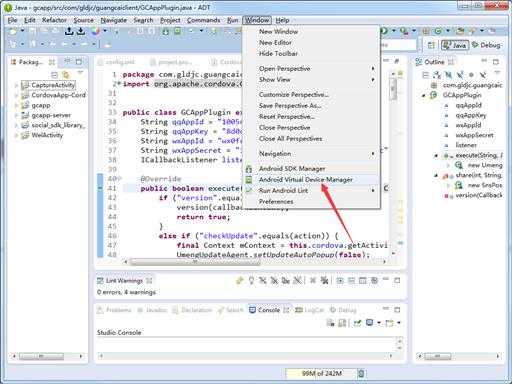Screen dimensions: 512x384
Task: Click the editor horizontal scrollbar
Action: [x=195, y=262]
